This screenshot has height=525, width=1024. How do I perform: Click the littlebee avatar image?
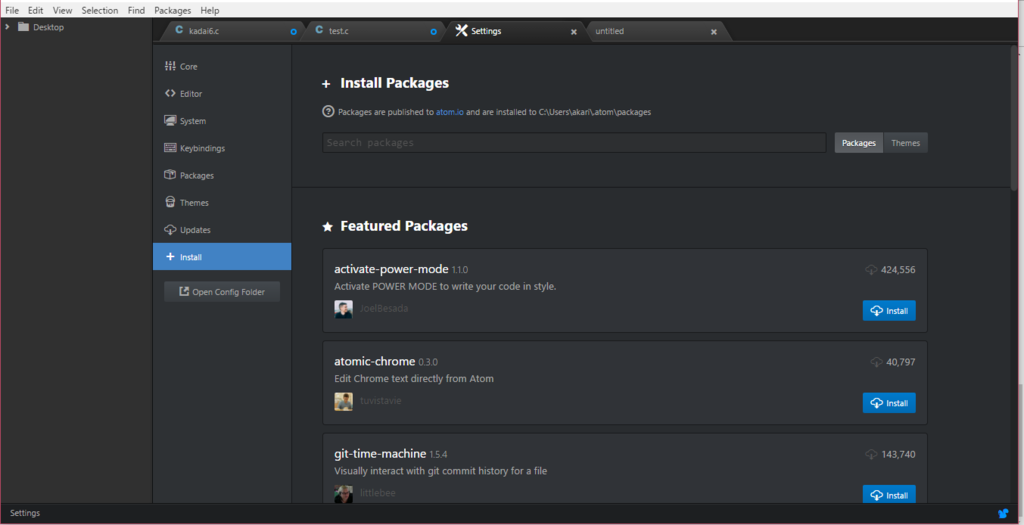(x=344, y=494)
